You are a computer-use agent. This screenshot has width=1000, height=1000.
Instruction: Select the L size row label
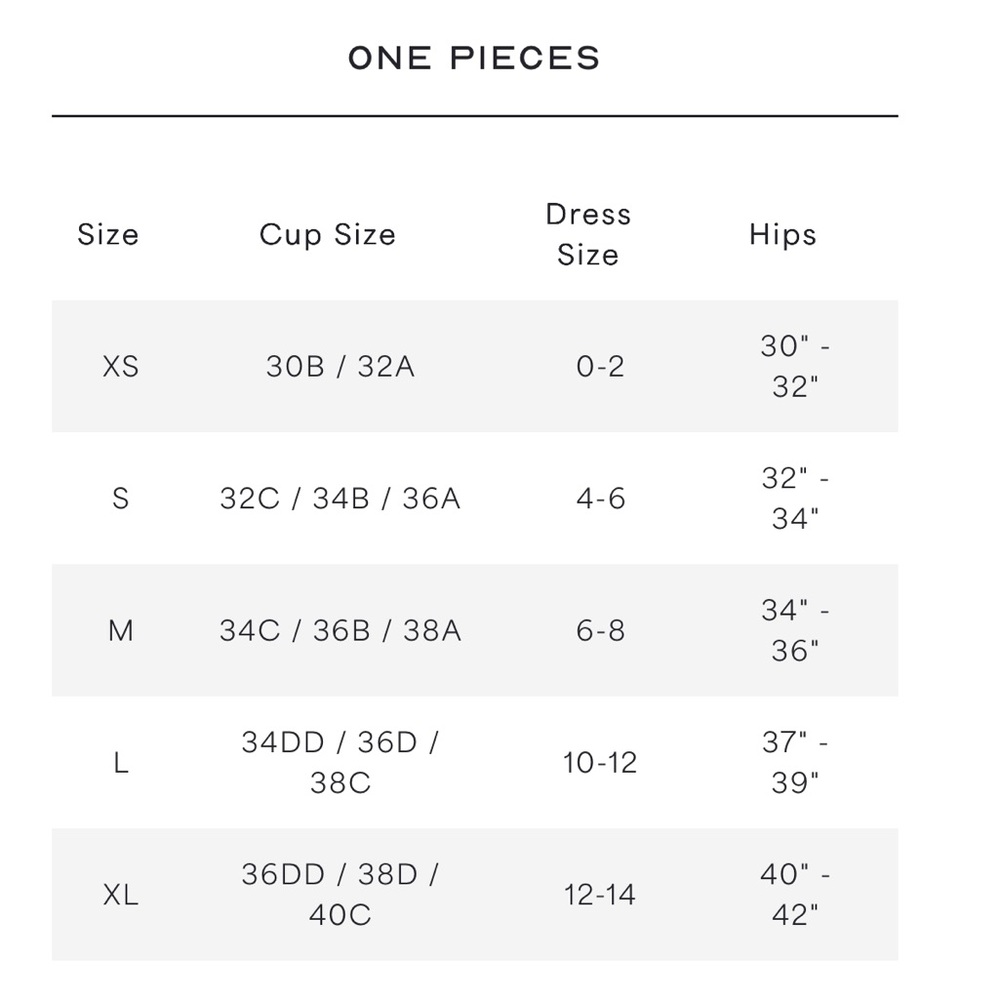(121, 763)
